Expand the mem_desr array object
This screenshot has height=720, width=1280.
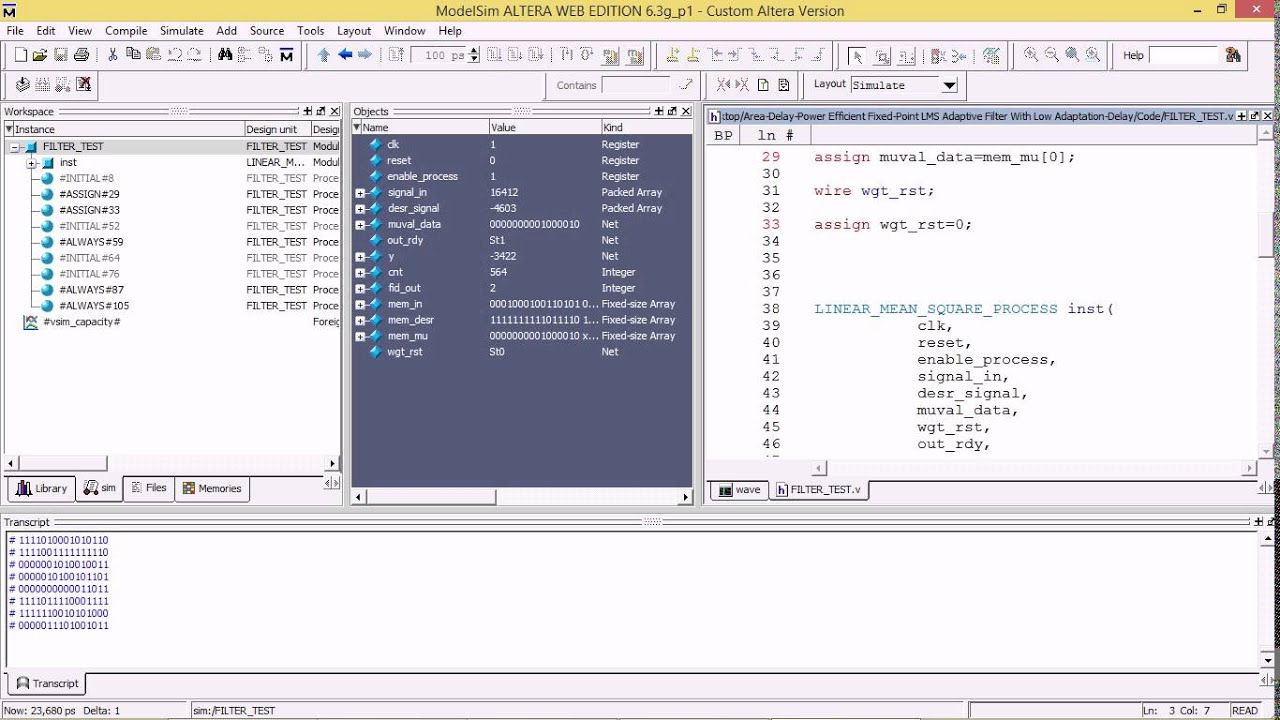(x=360, y=321)
